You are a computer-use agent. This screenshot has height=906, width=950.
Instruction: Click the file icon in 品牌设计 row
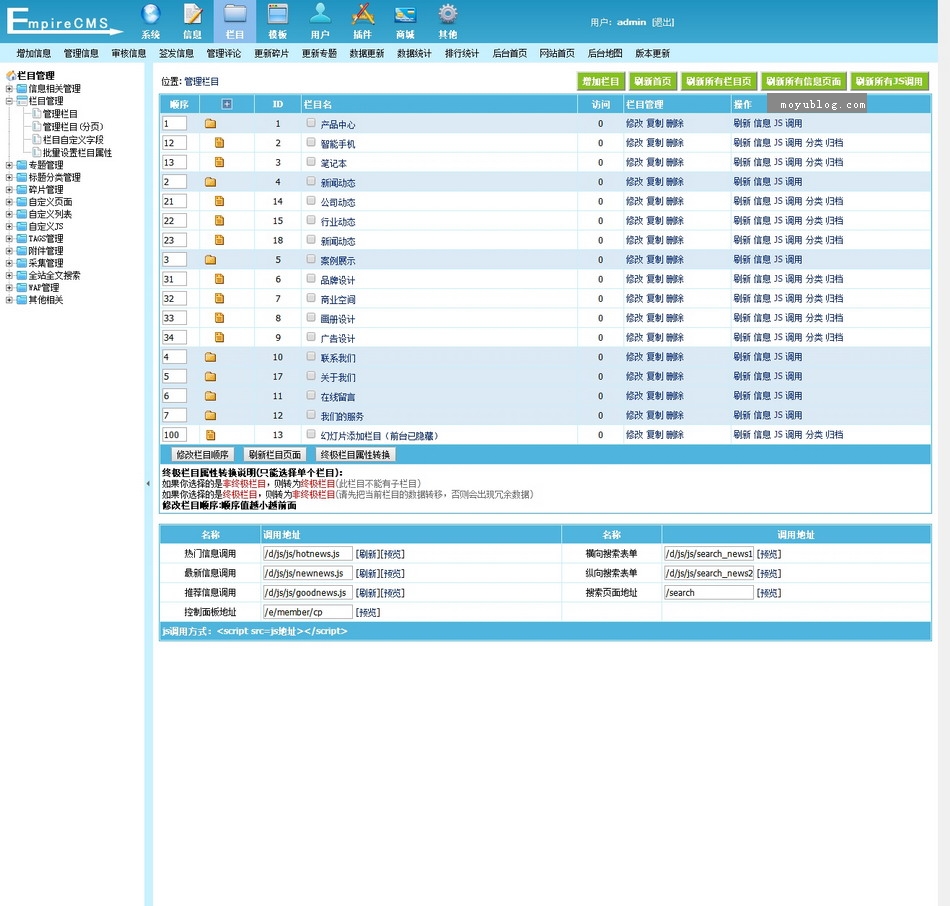[219, 279]
